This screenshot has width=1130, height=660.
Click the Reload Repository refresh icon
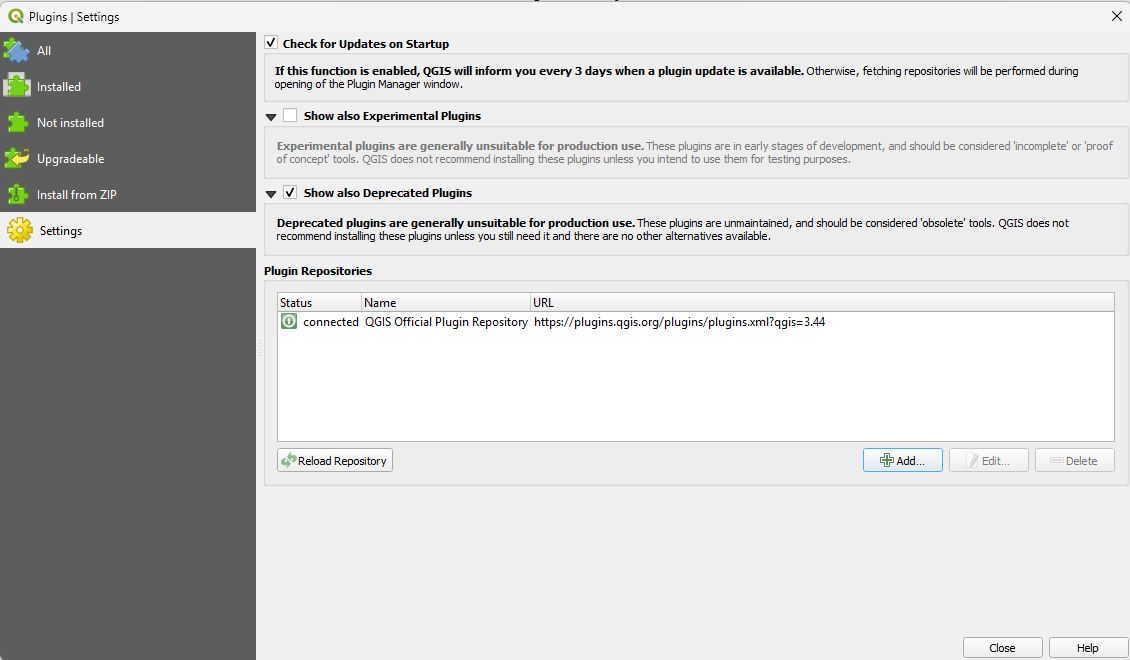pos(289,460)
